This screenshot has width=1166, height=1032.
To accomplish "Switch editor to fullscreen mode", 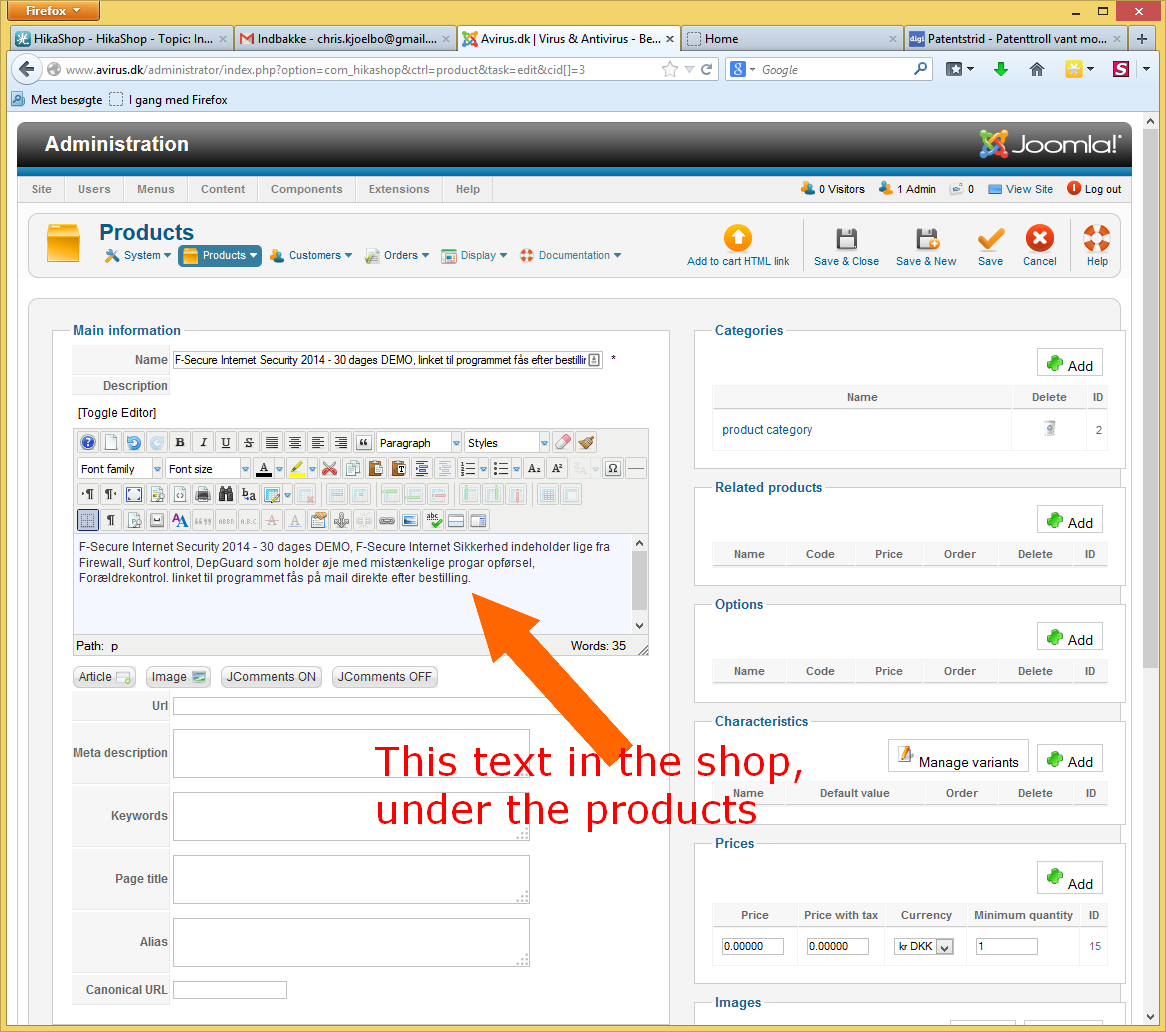I will 134,495.
